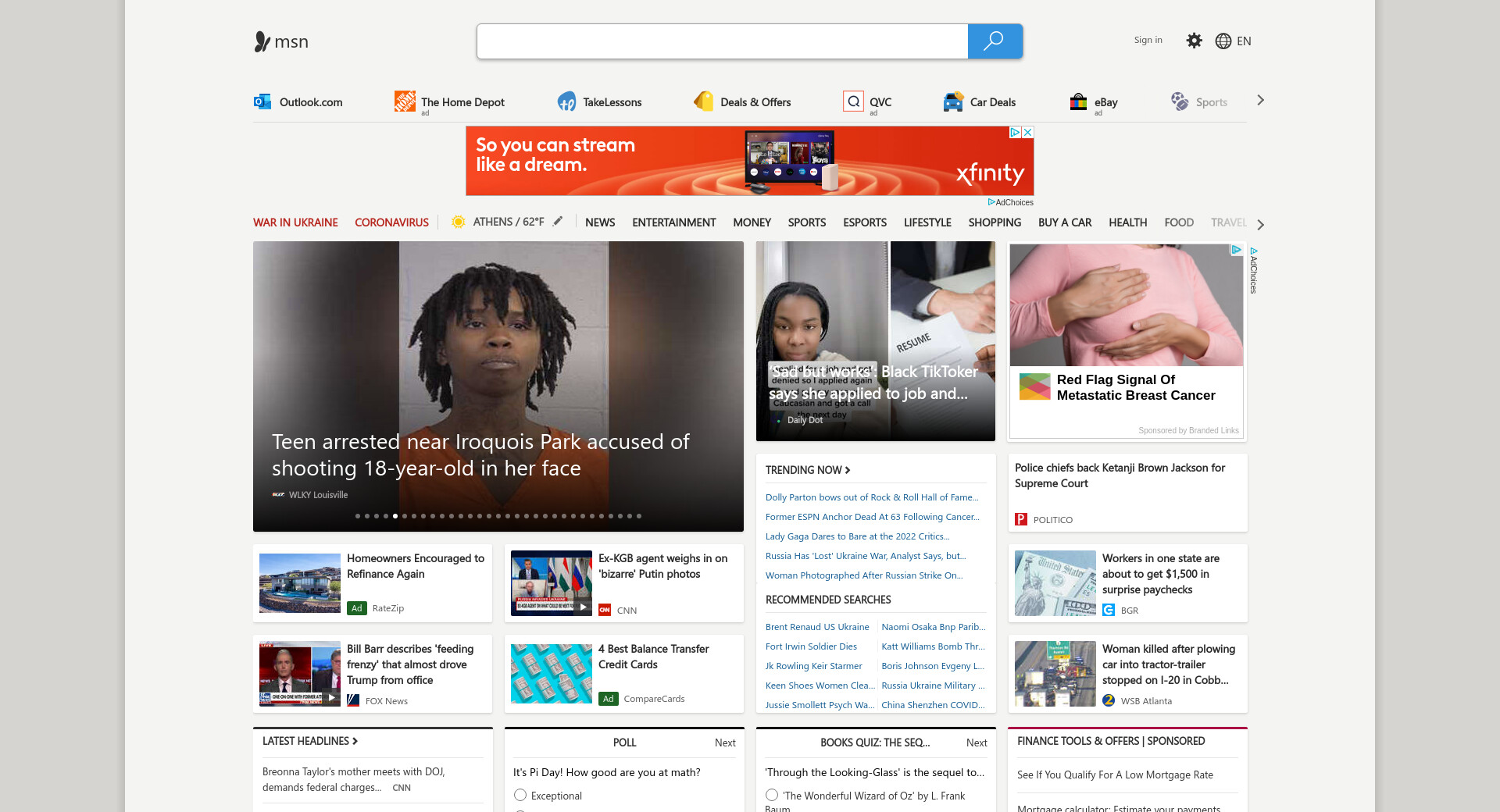The image size is (1500, 812).
Task: Open the Workers $1,500 paychecks story thumbnail
Action: point(1055,583)
